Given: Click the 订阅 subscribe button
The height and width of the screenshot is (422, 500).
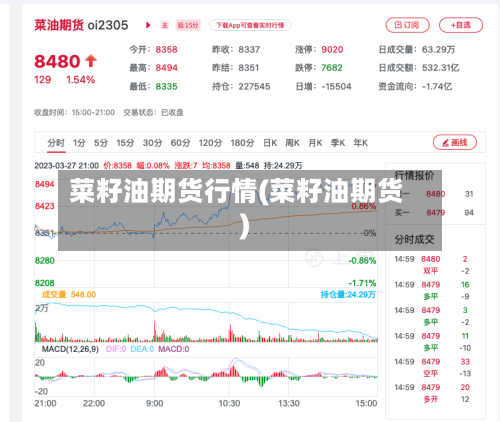Looking at the screenshot, I should (407, 25).
